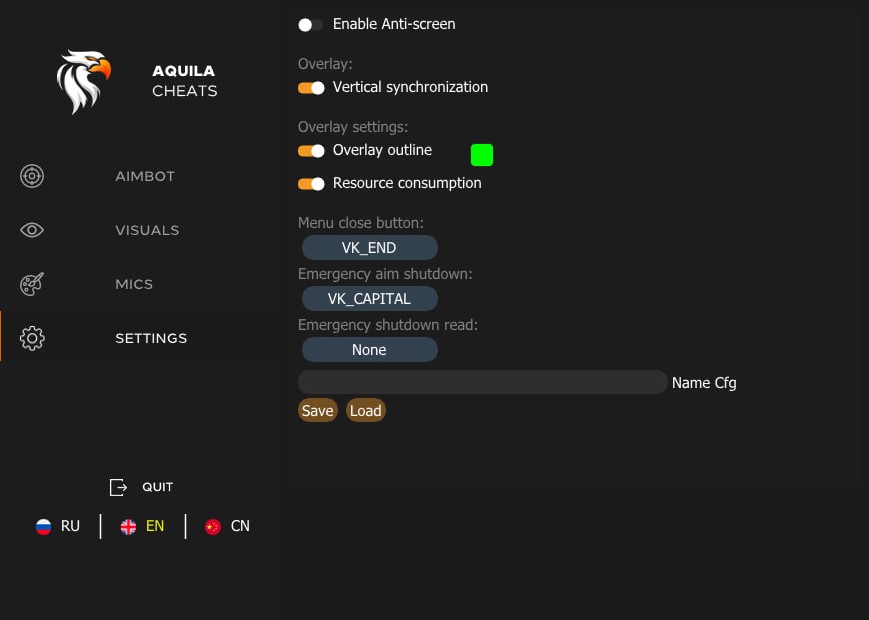This screenshot has width=869, height=620.
Task: Disable Vertical synchronization
Action: pos(310,88)
